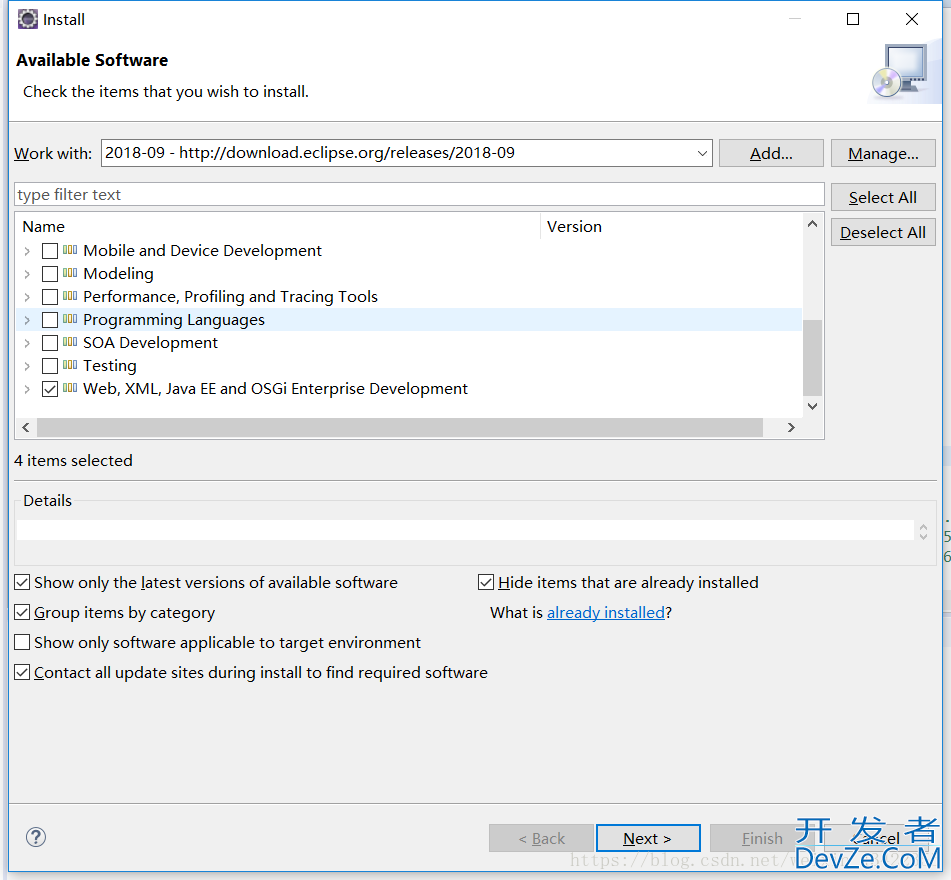Check the Testing checkbox
The width and height of the screenshot is (951, 880).
(50, 366)
